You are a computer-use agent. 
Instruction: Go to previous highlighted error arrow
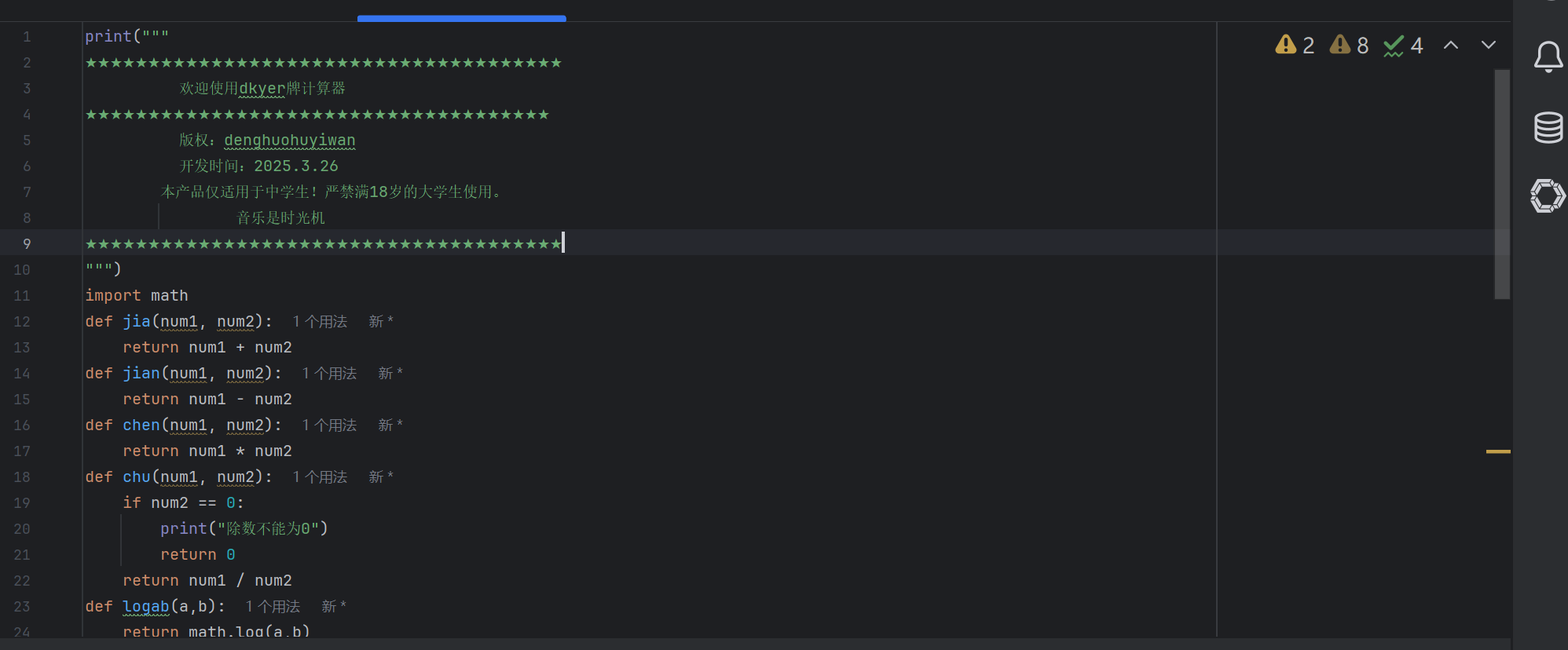(1451, 46)
